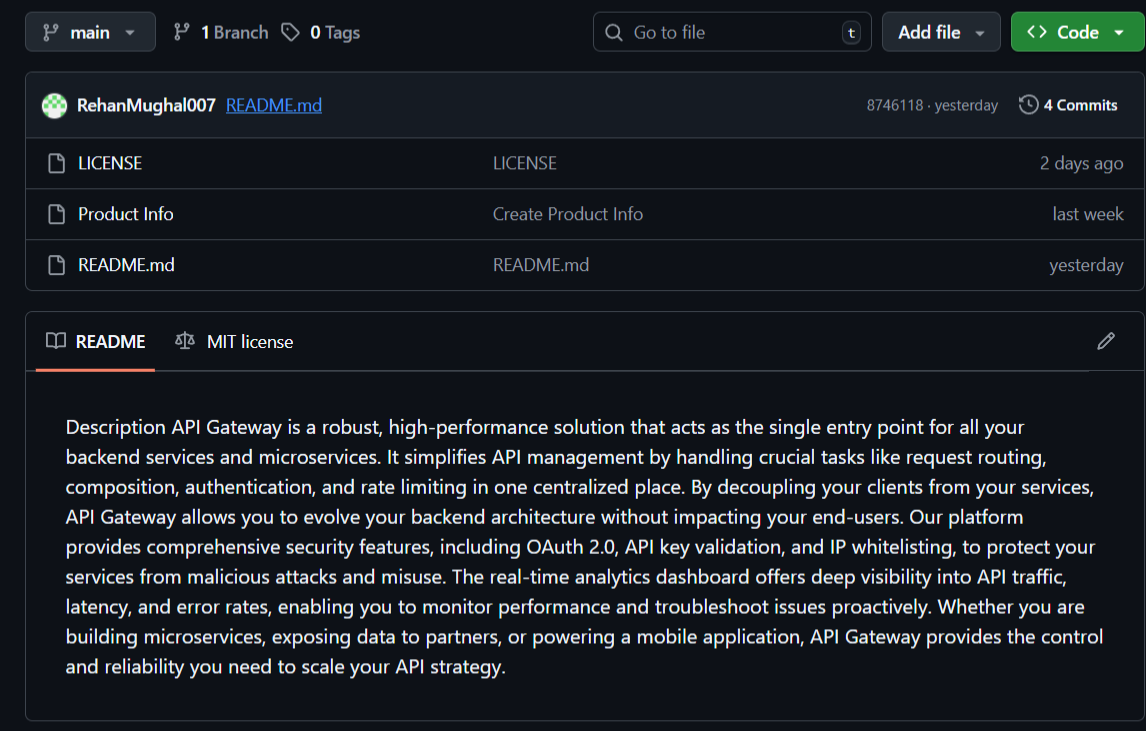Viewport: 1146px width, 731px height.
Task: Click the file icon beside LICENSE
Action: coord(57,163)
